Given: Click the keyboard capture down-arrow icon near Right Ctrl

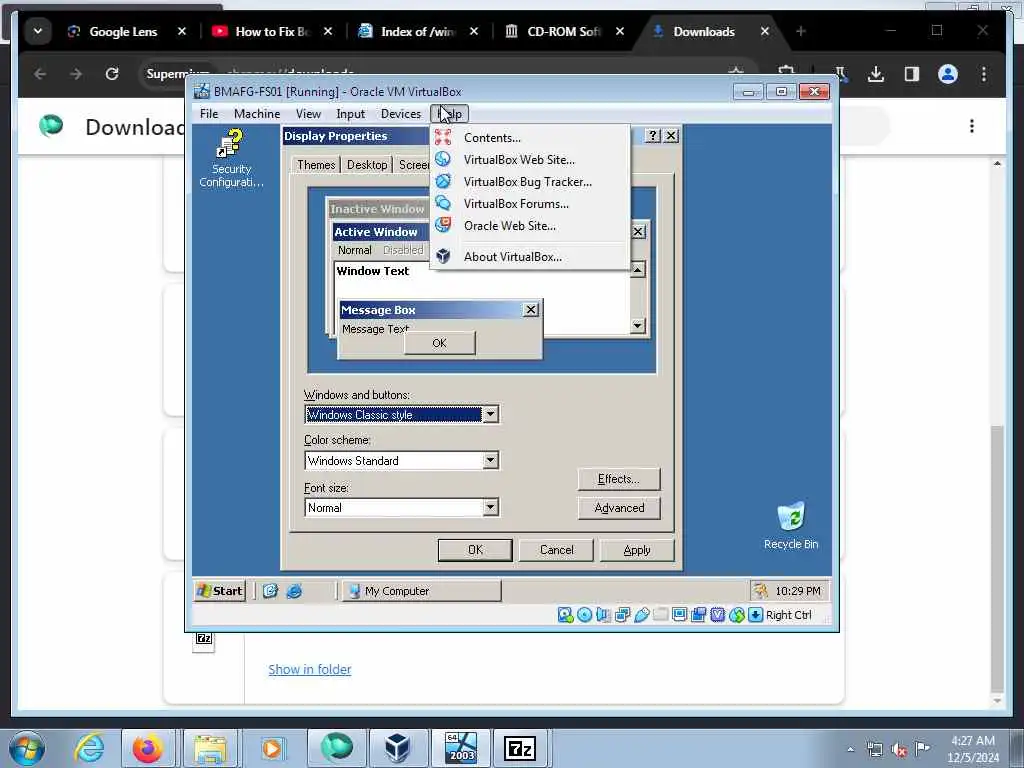Looking at the screenshot, I should tap(756, 615).
